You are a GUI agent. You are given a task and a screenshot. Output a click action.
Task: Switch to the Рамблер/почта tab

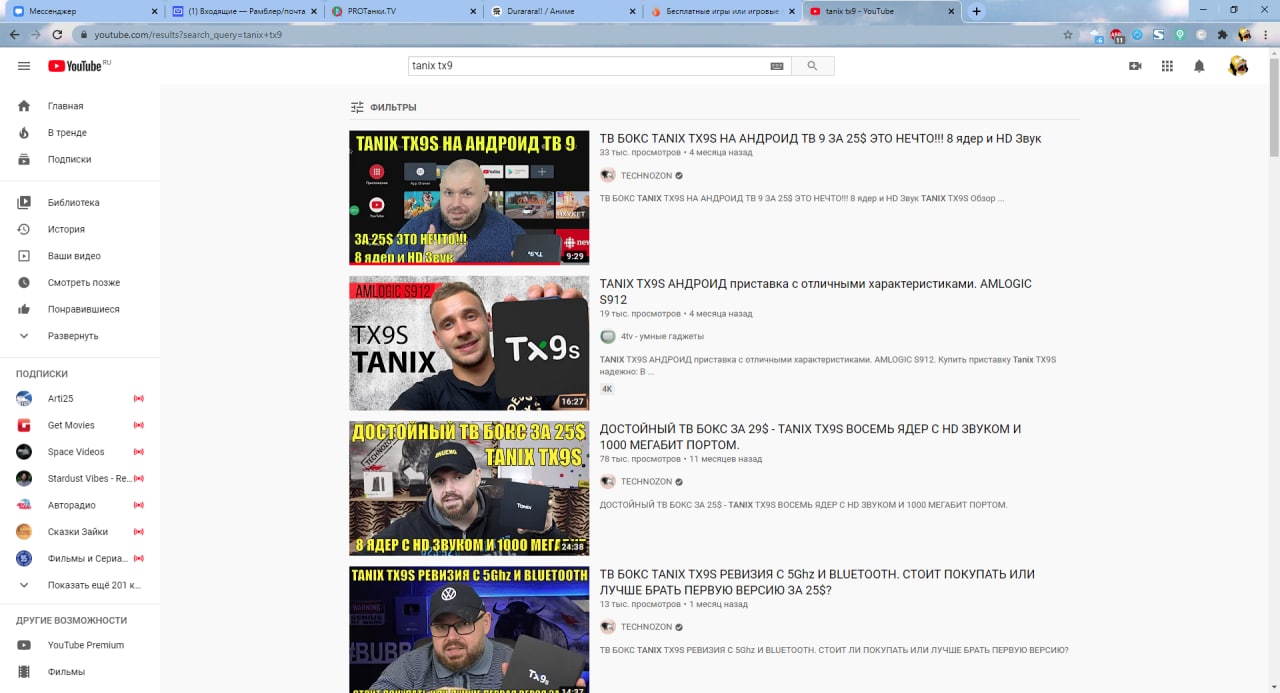[x=246, y=11]
